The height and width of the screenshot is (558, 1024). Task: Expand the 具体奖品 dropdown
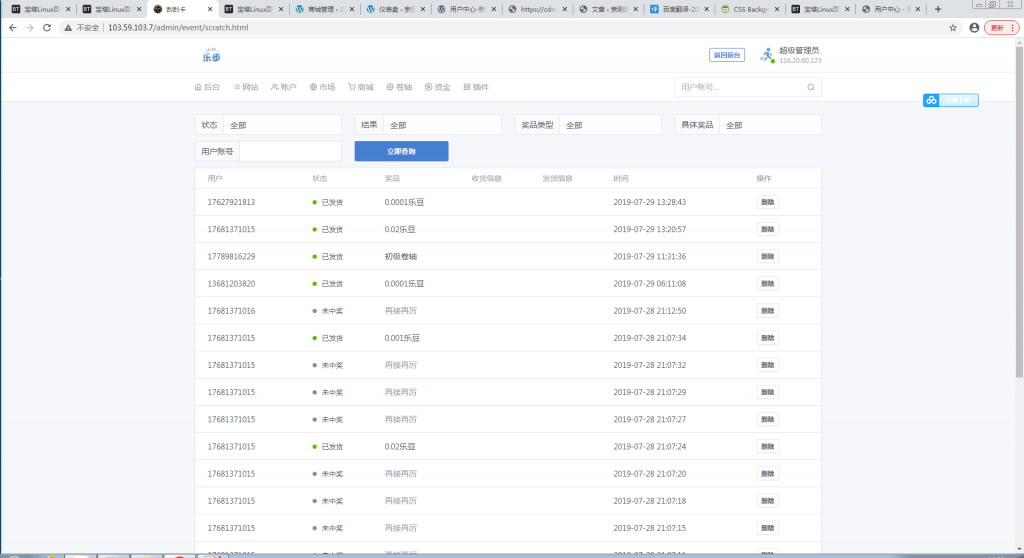click(x=769, y=125)
